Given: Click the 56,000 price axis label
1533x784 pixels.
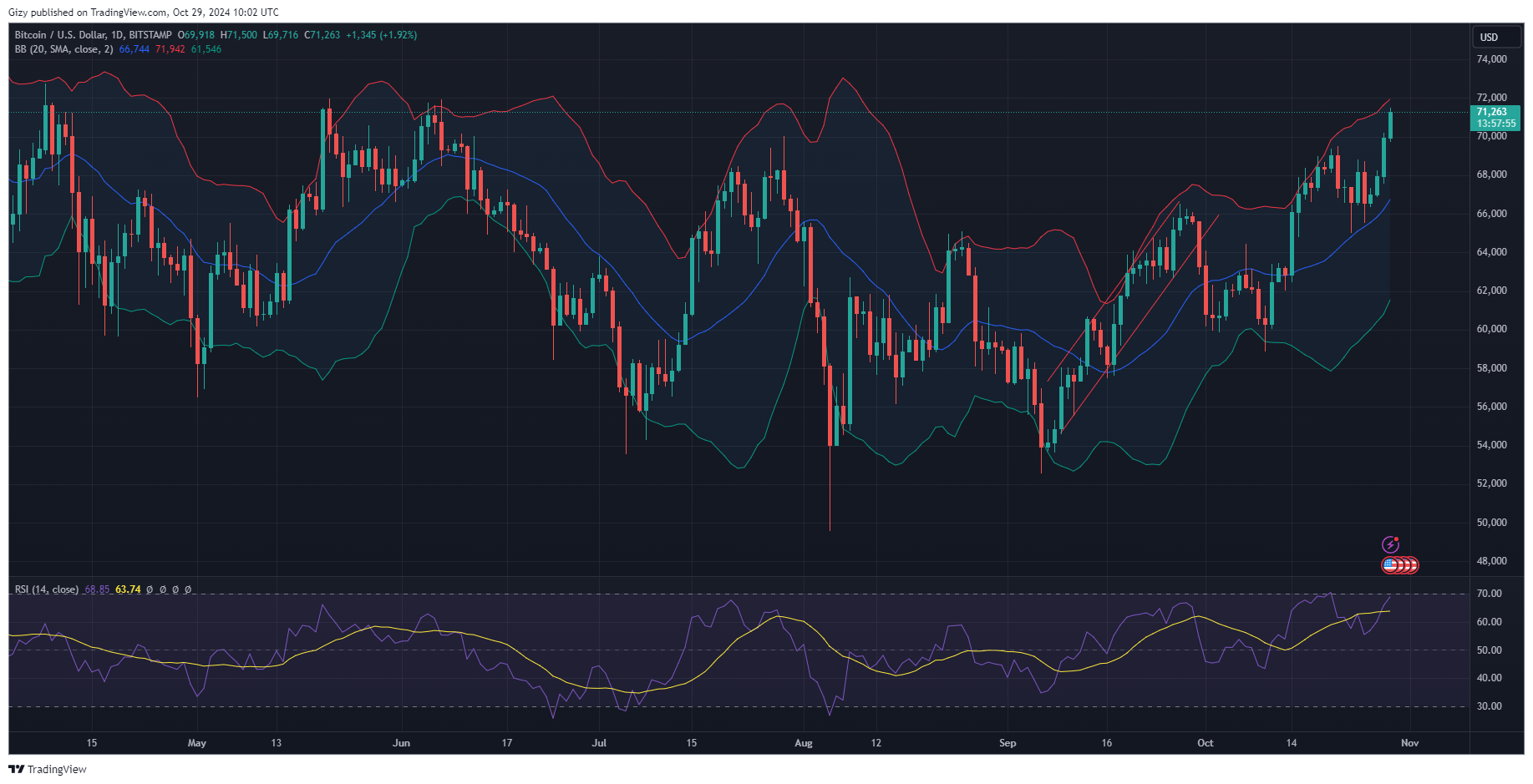Looking at the screenshot, I should [1492, 407].
